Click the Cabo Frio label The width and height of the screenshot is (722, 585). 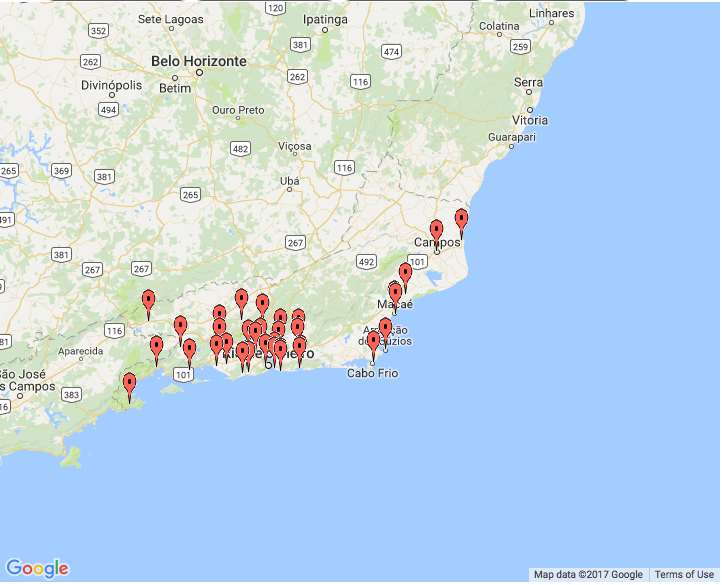click(372, 374)
